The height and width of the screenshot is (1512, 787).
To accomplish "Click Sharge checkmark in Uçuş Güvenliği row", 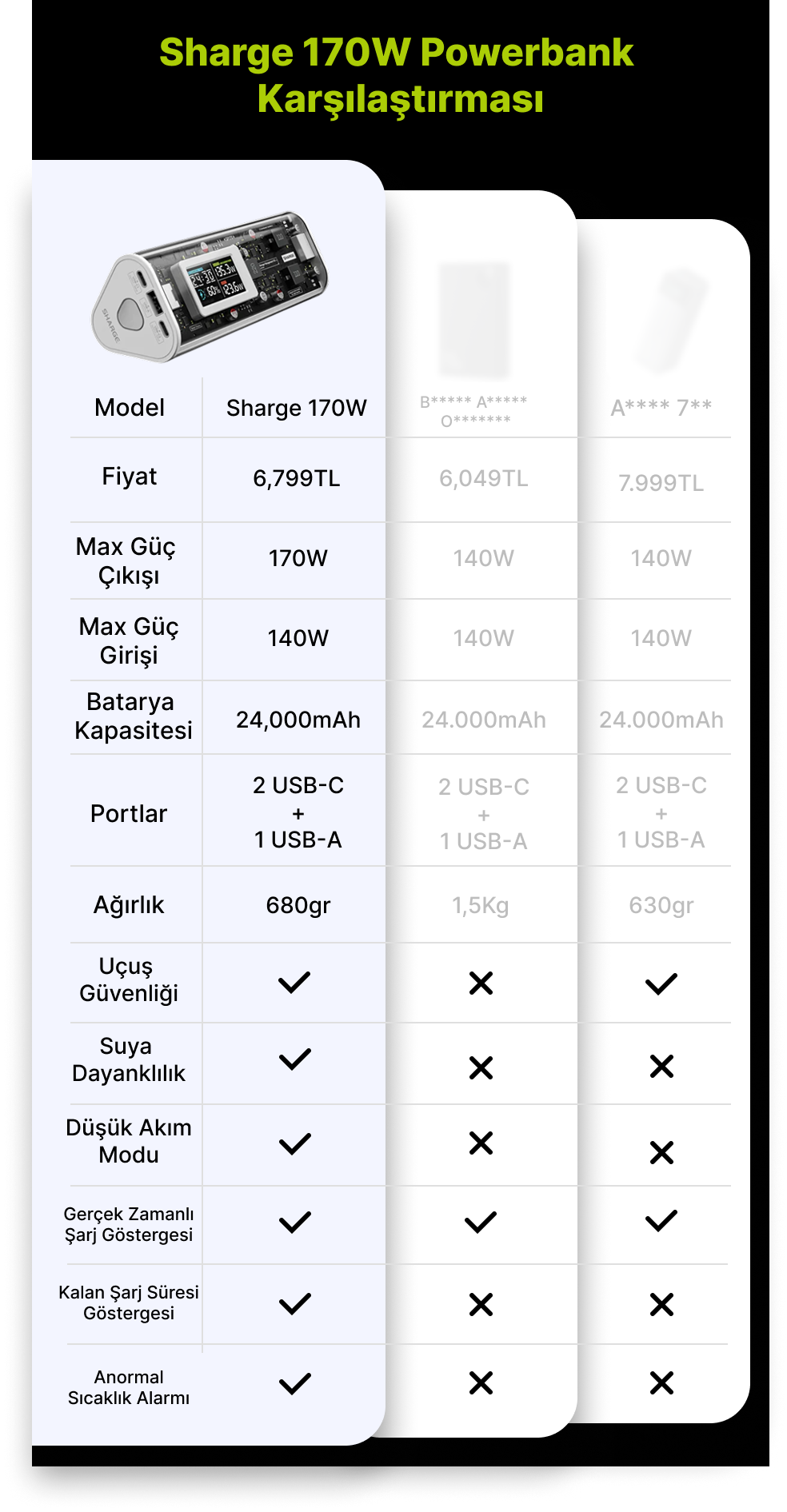I will [x=294, y=983].
